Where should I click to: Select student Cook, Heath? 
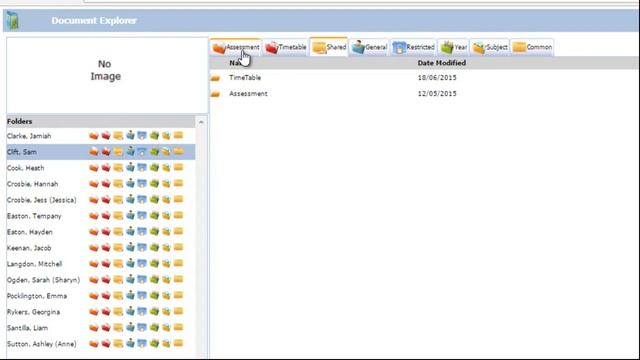[x=25, y=168]
